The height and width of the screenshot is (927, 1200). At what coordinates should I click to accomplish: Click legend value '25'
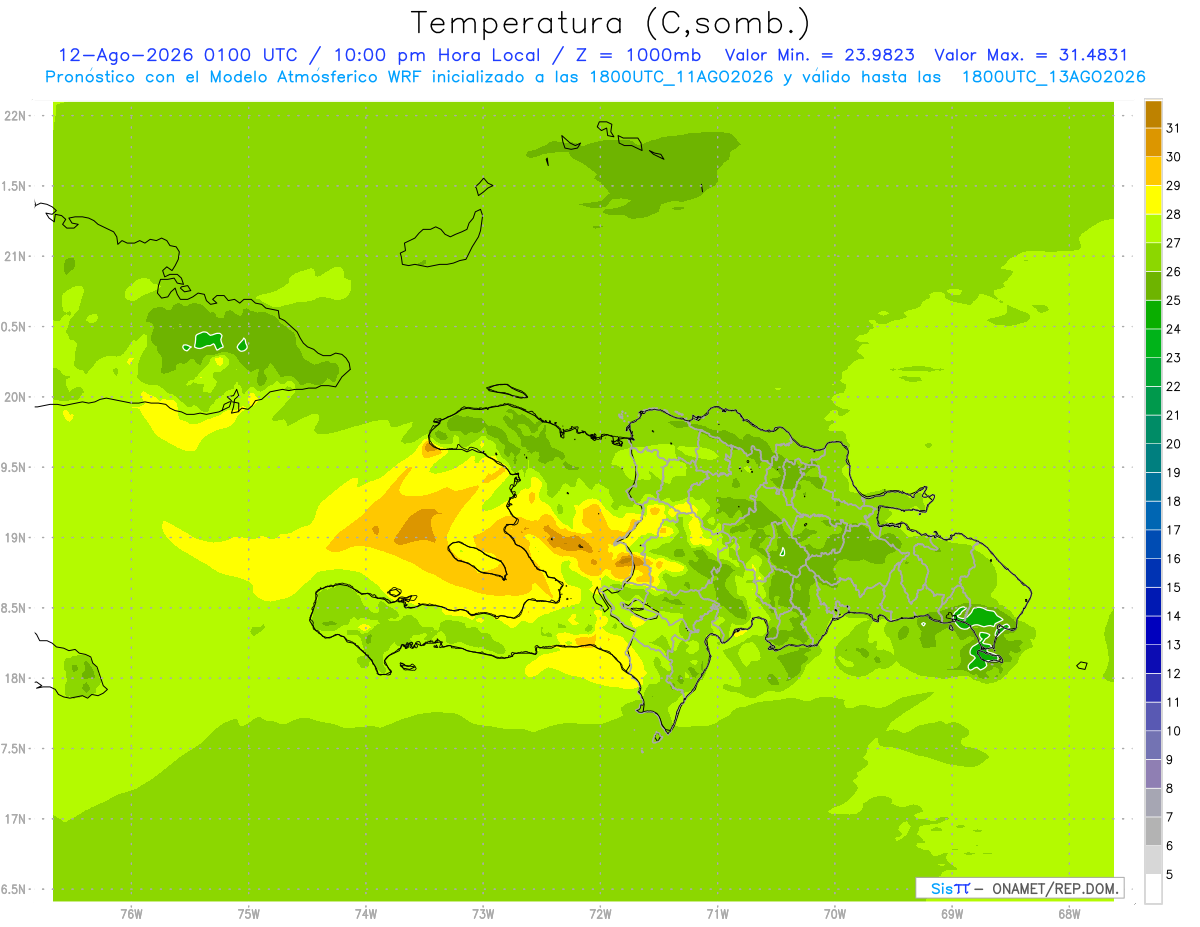coord(1174,300)
